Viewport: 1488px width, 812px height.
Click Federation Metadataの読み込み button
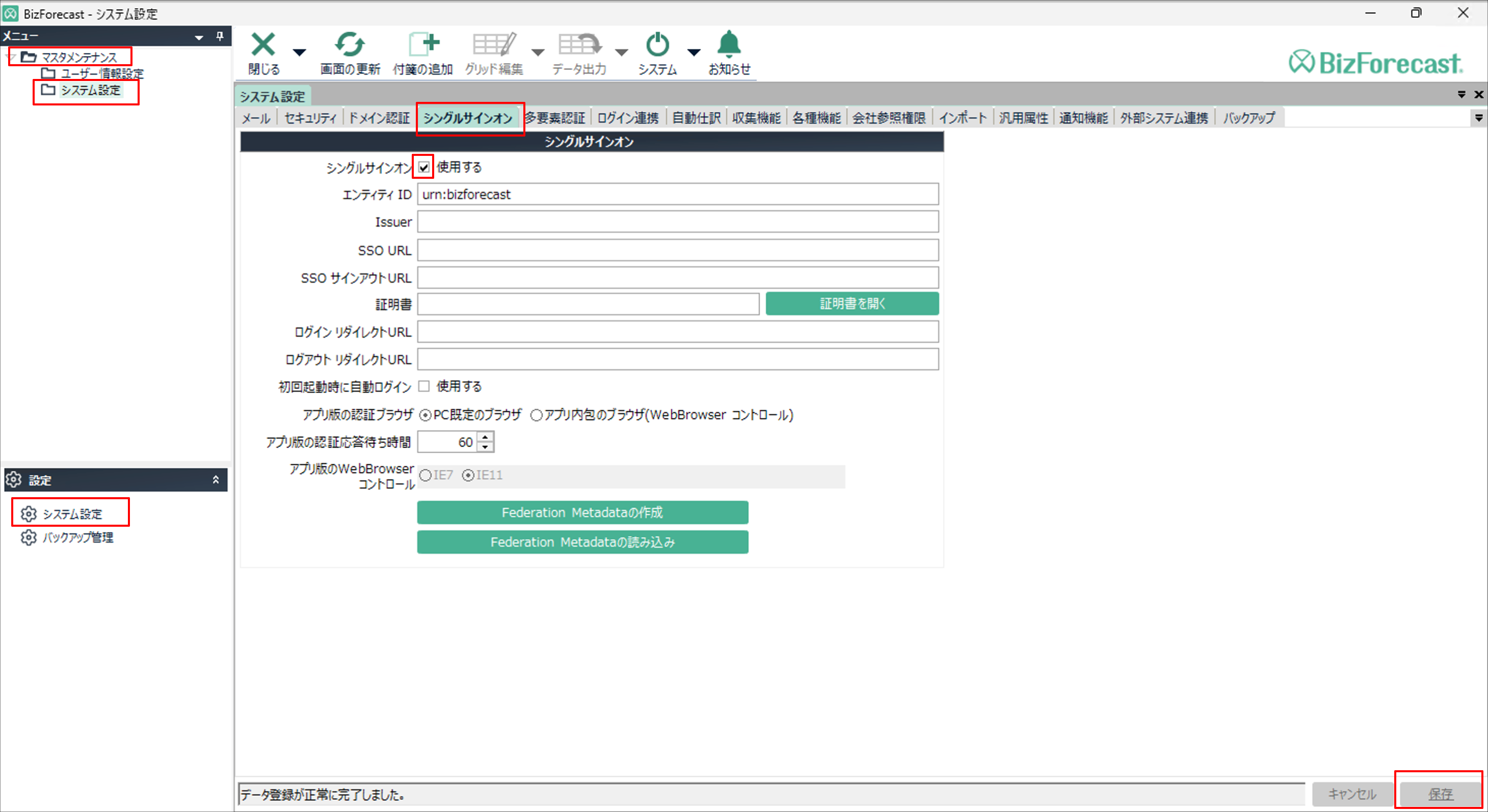[582, 542]
